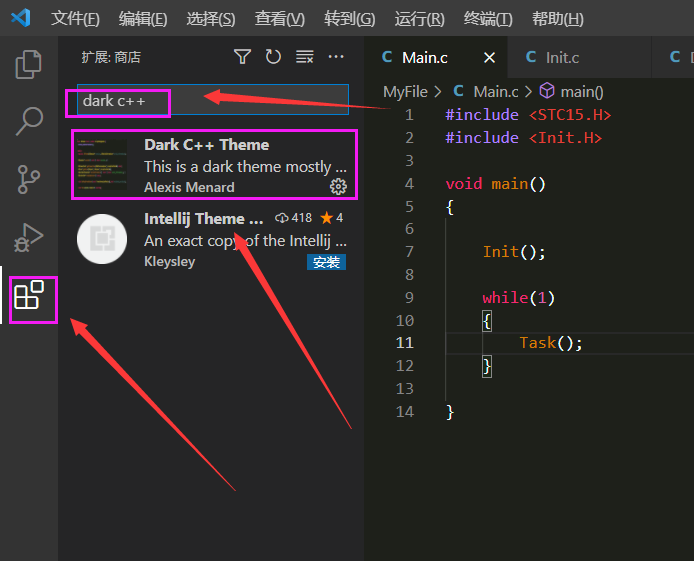Viewport: 694px width, 561px height.
Task: Open extensions panel more actions menu
Action: [x=336, y=57]
